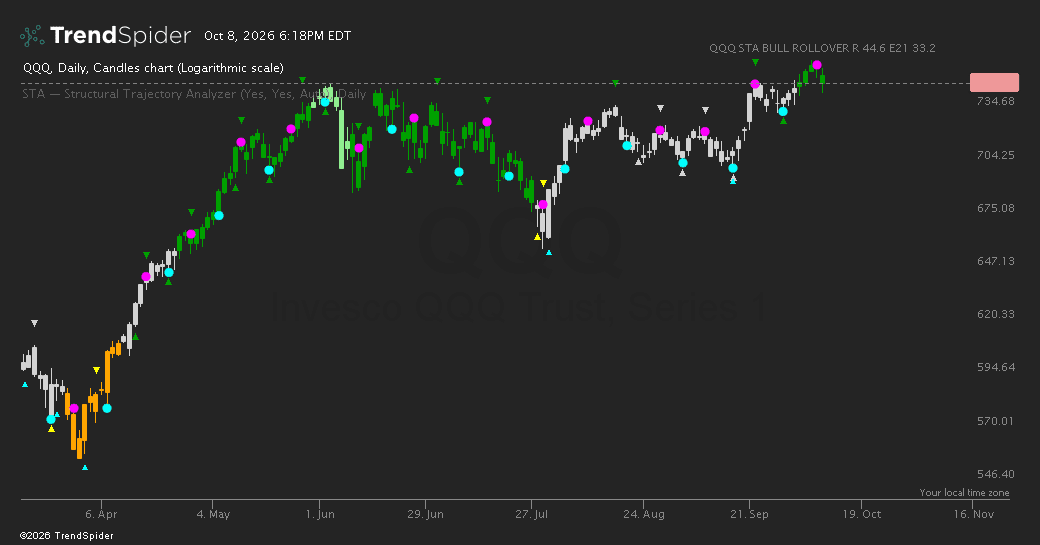This screenshot has width=1040, height=545.
Task: Click the 734.68 price axis label
Action: click(x=996, y=101)
